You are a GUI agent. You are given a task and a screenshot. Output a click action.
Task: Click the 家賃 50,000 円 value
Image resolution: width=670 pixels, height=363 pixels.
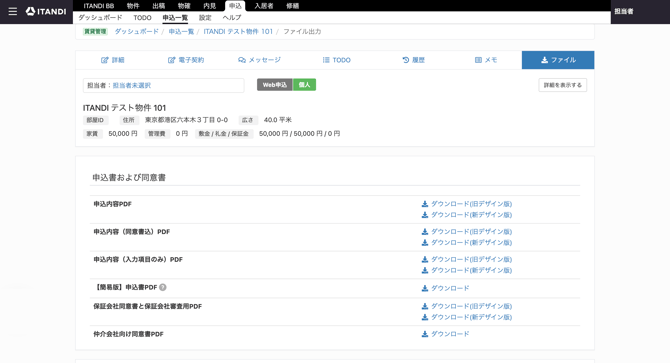123,134
